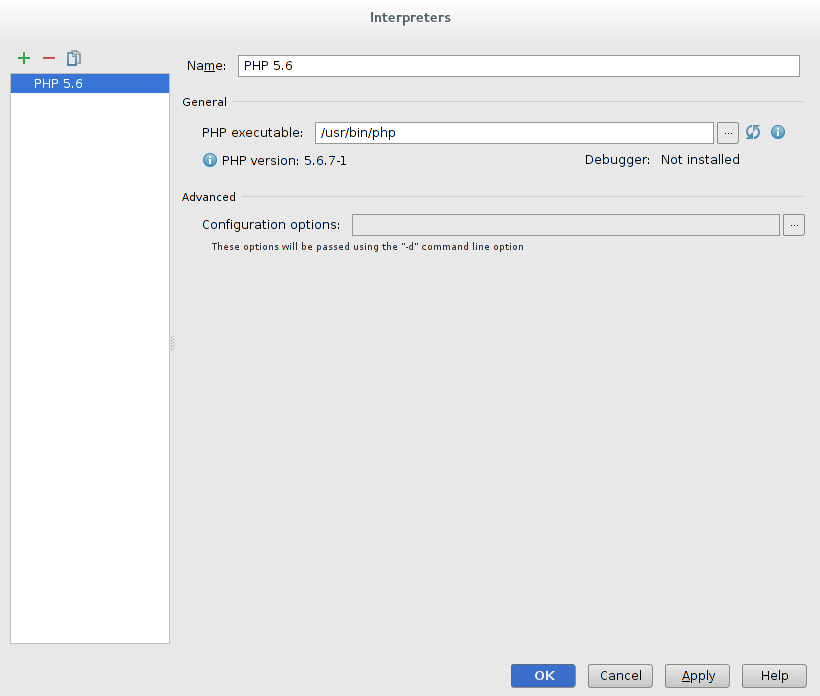Apply the interpreter settings
Screen dimensions: 820x696
[x=698, y=676]
